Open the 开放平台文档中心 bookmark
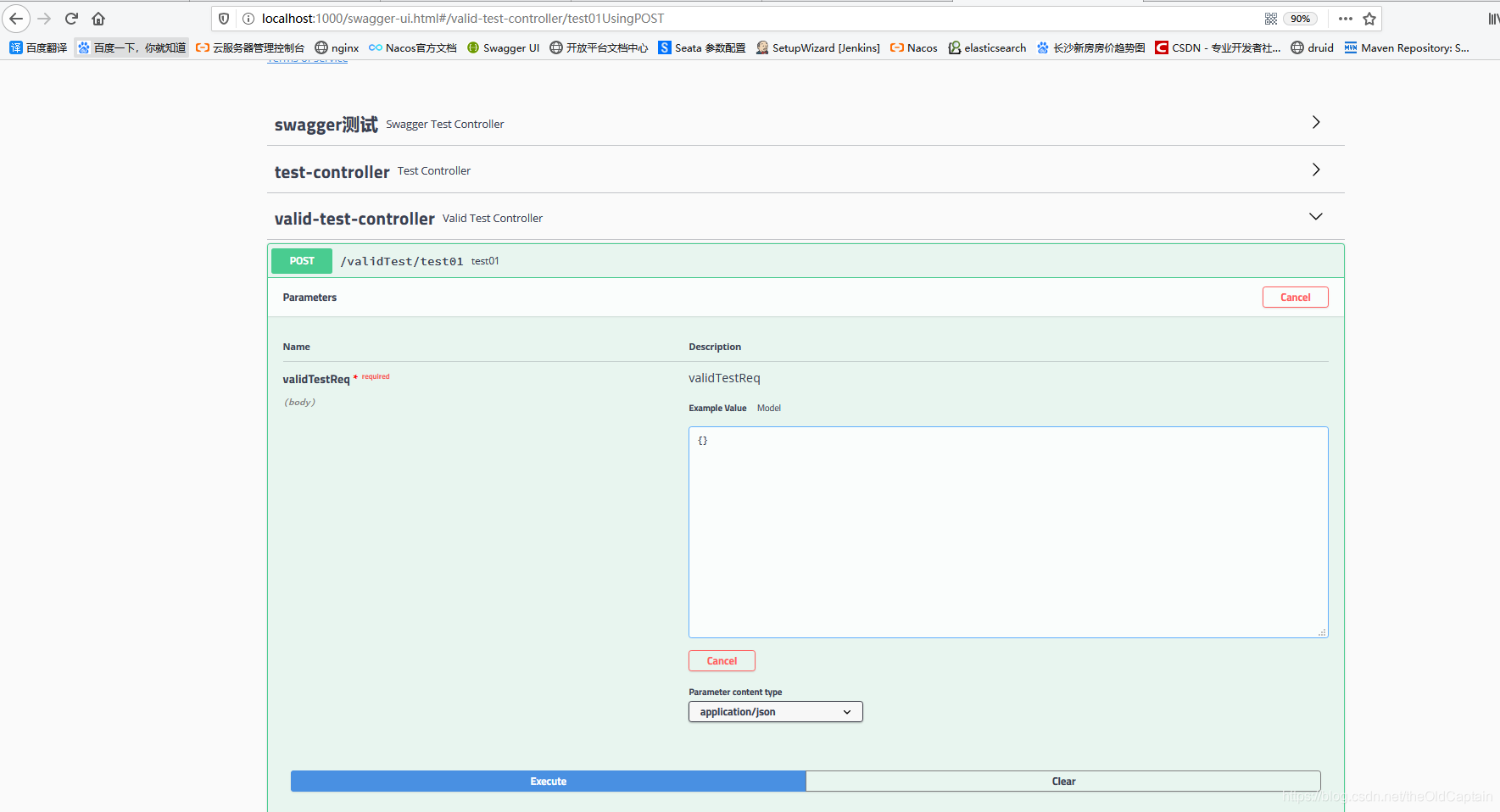This screenshot has height=812, width=1500. point(599,47)
